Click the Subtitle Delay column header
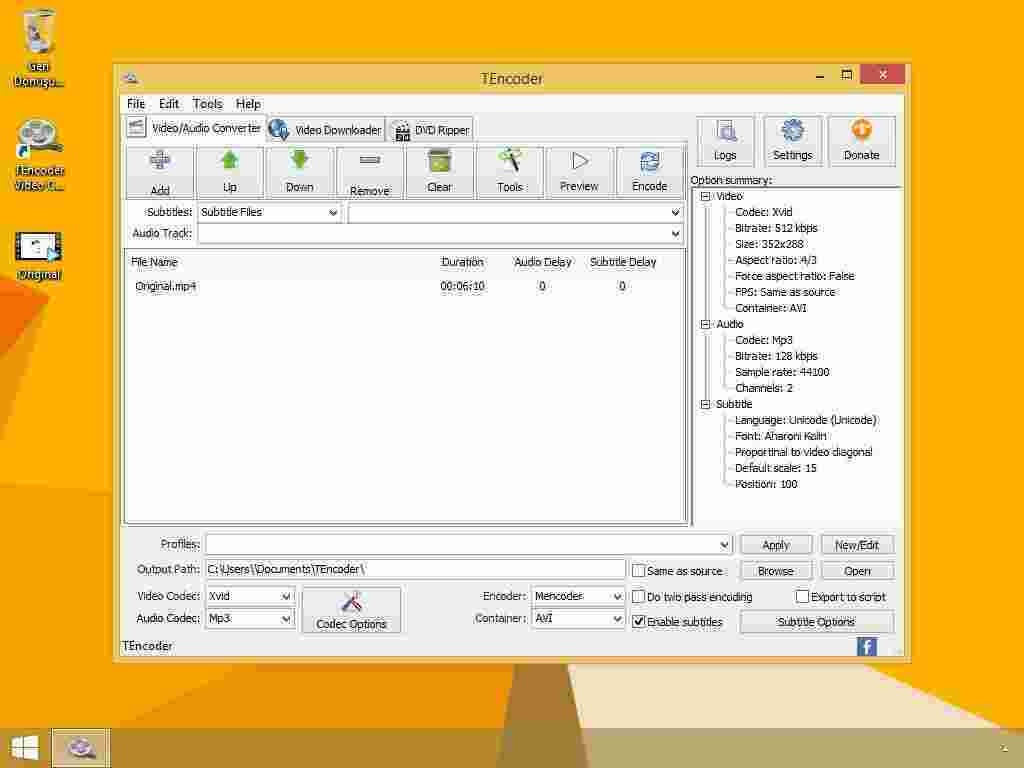Image resolution: width=1024 pixels, height=768 pixels. [x=623, y=262]
